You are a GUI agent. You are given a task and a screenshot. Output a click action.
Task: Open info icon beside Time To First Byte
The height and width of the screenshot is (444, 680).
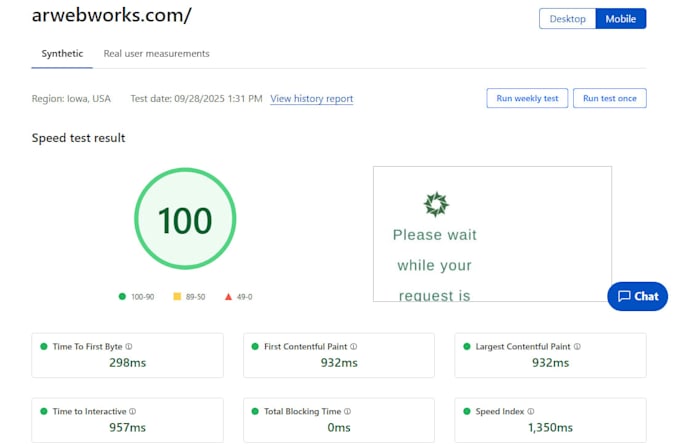[129, 346]
